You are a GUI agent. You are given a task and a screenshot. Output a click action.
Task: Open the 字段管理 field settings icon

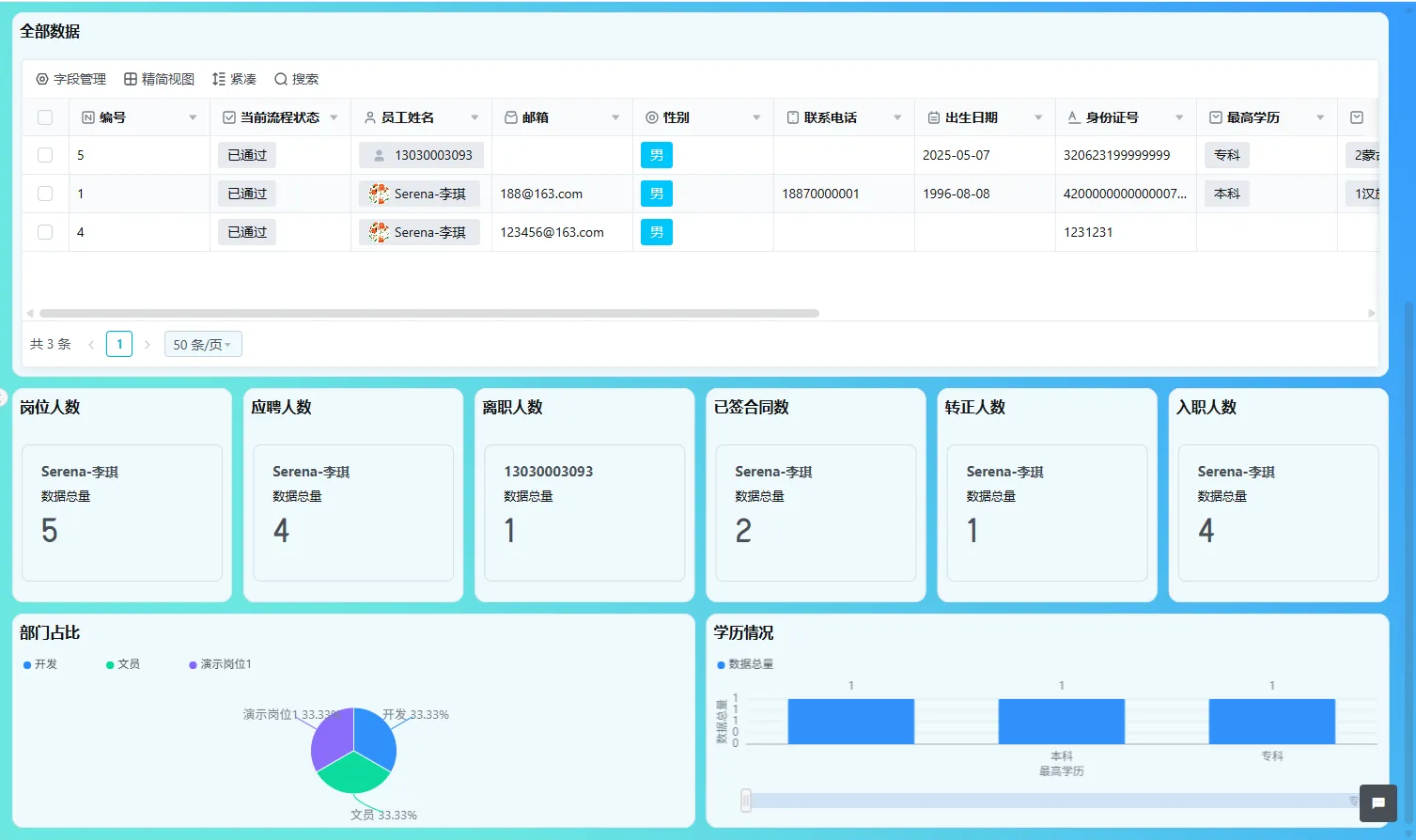39,79
